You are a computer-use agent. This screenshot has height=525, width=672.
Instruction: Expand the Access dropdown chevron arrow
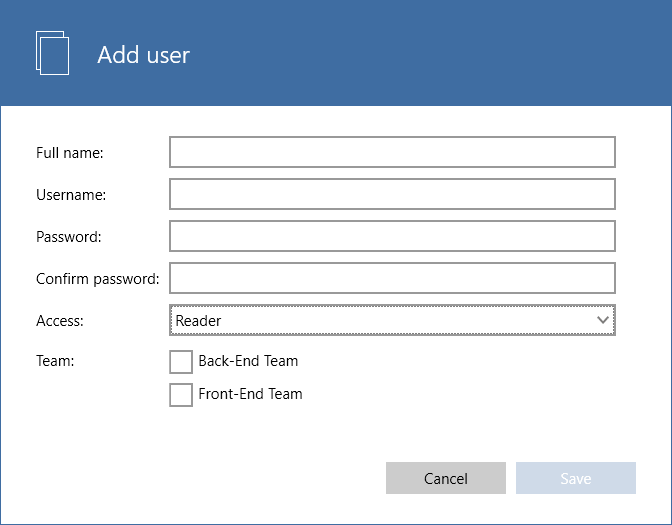pyautogui.click(x=603, y=320)
